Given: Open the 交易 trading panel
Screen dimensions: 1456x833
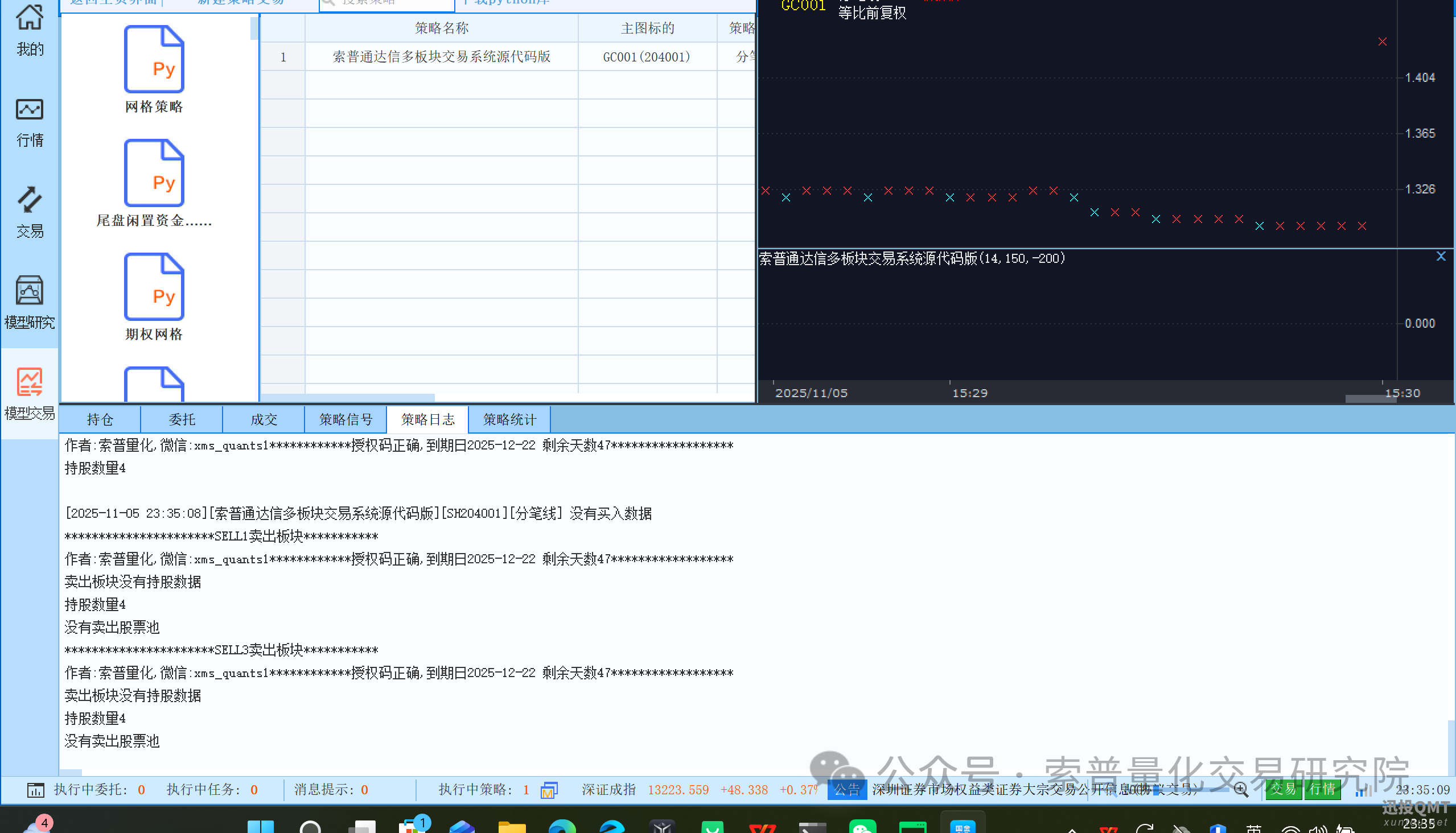Looking at the screenshot, I should pyautogui.click(x=29, y=215).
